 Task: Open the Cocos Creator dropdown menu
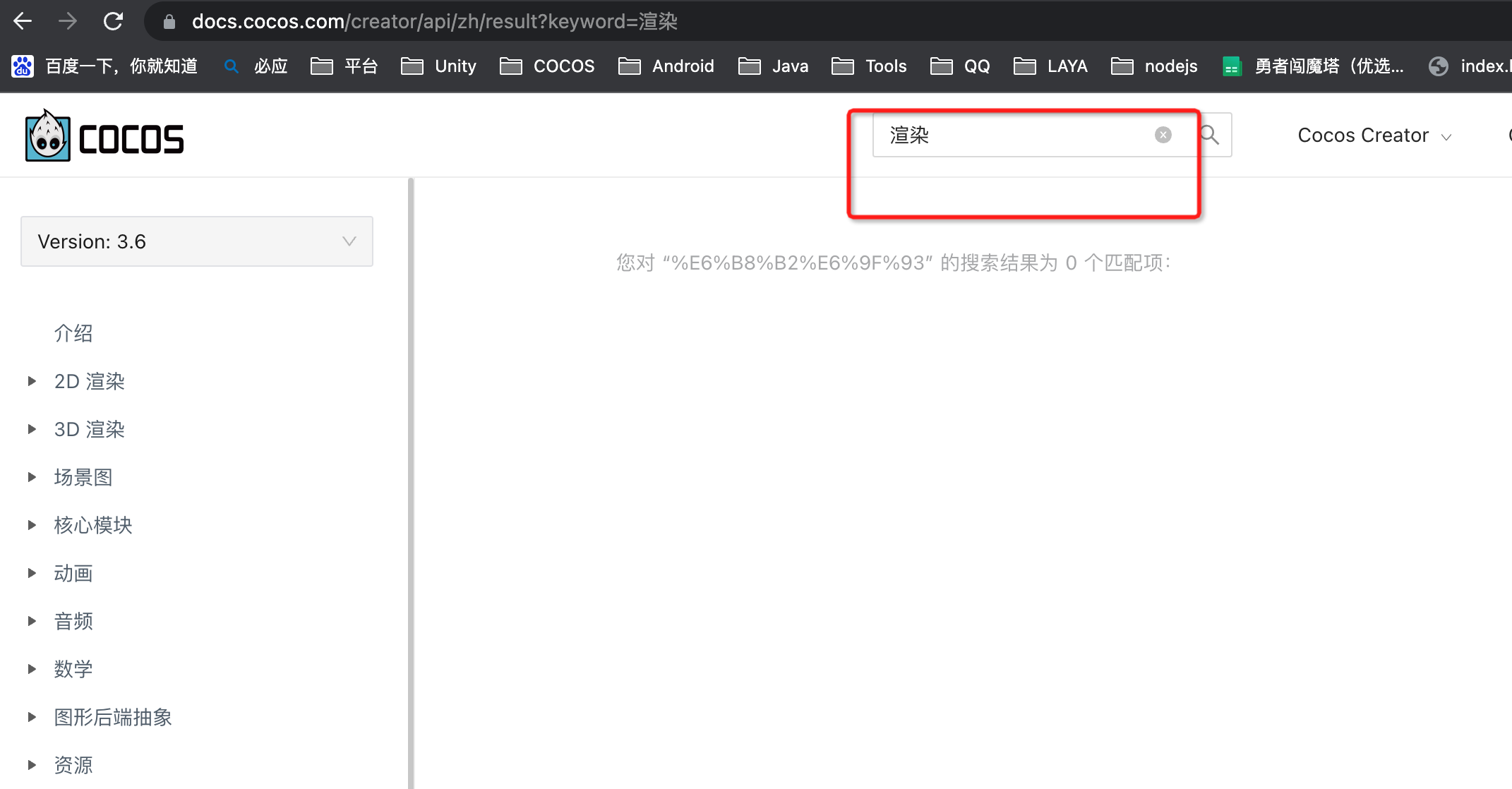1374,135
